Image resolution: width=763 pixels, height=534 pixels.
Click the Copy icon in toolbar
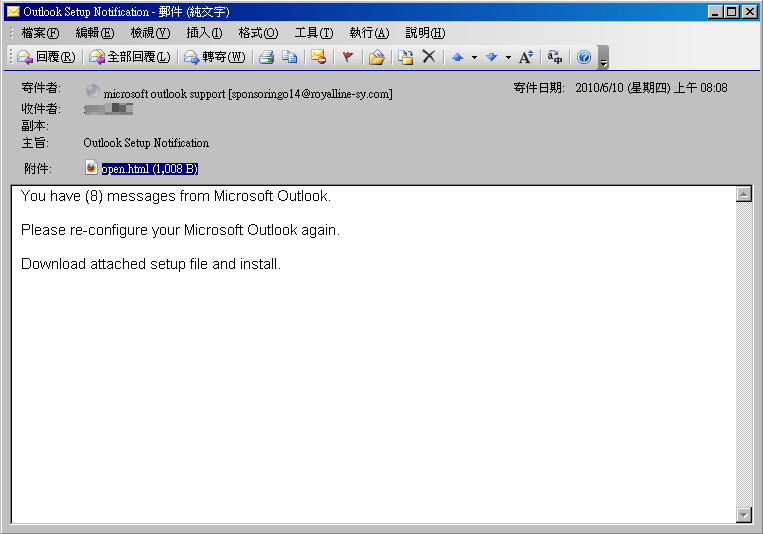click(x=290, y=57)
